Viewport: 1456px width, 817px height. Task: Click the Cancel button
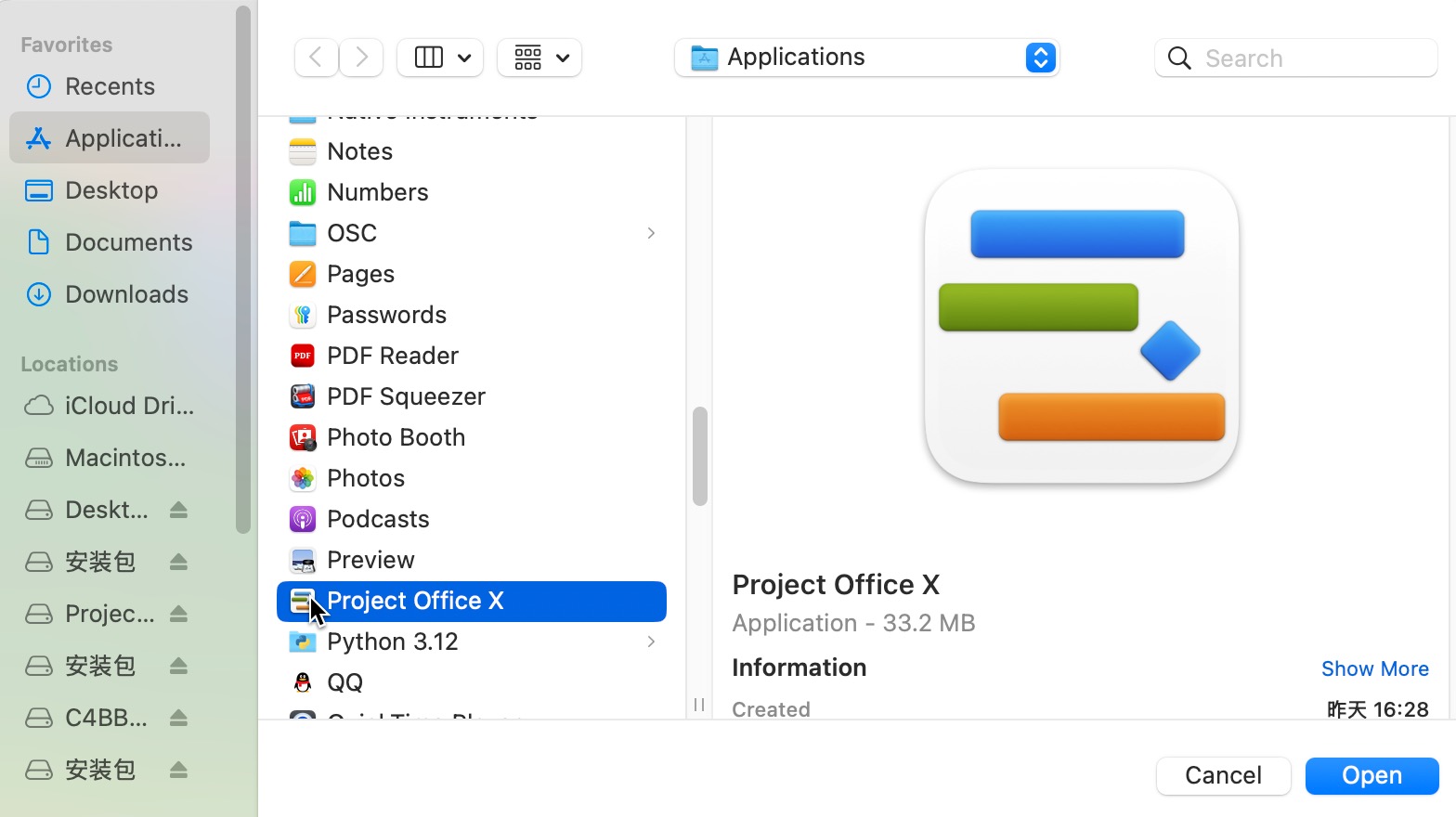point(1223,775)
